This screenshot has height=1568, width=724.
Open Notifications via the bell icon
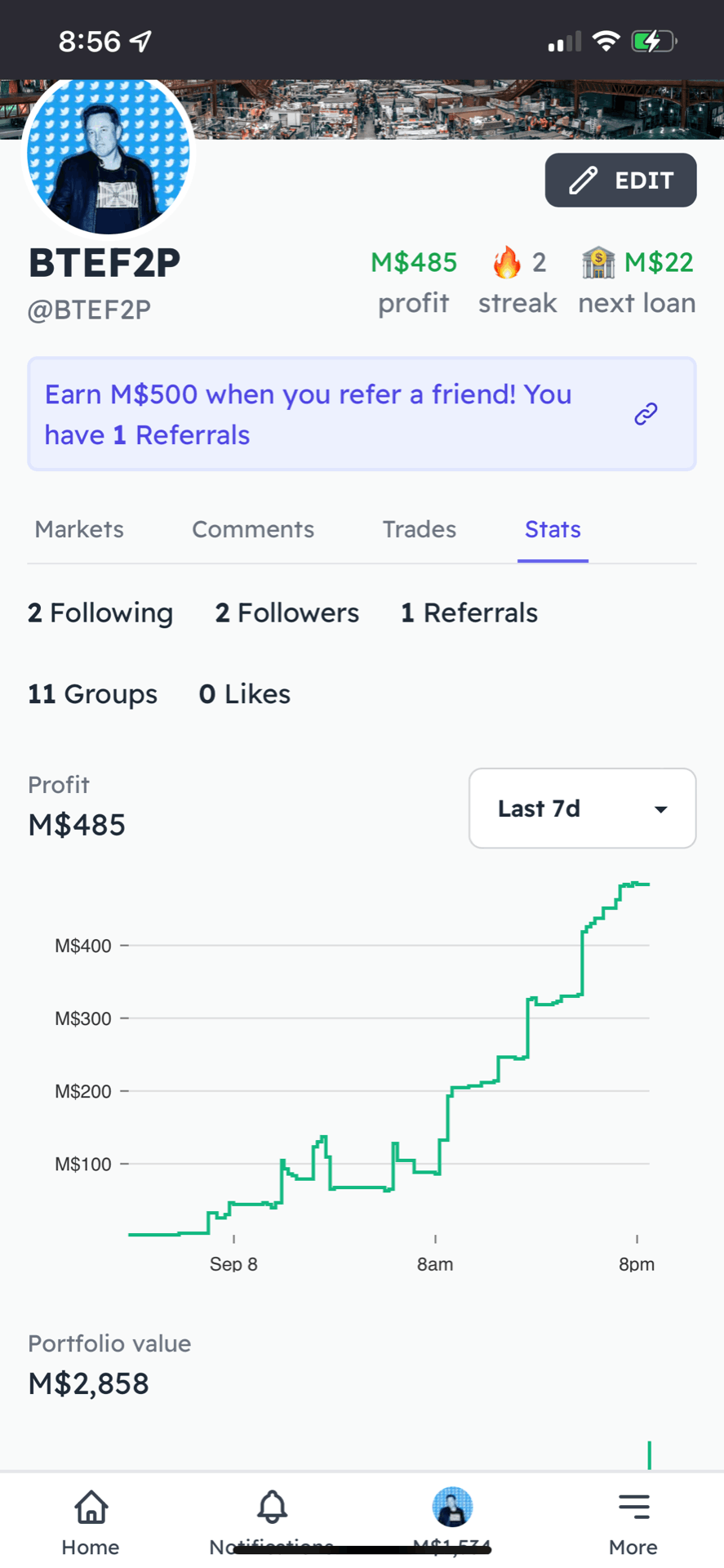(x=272, y=1508)
